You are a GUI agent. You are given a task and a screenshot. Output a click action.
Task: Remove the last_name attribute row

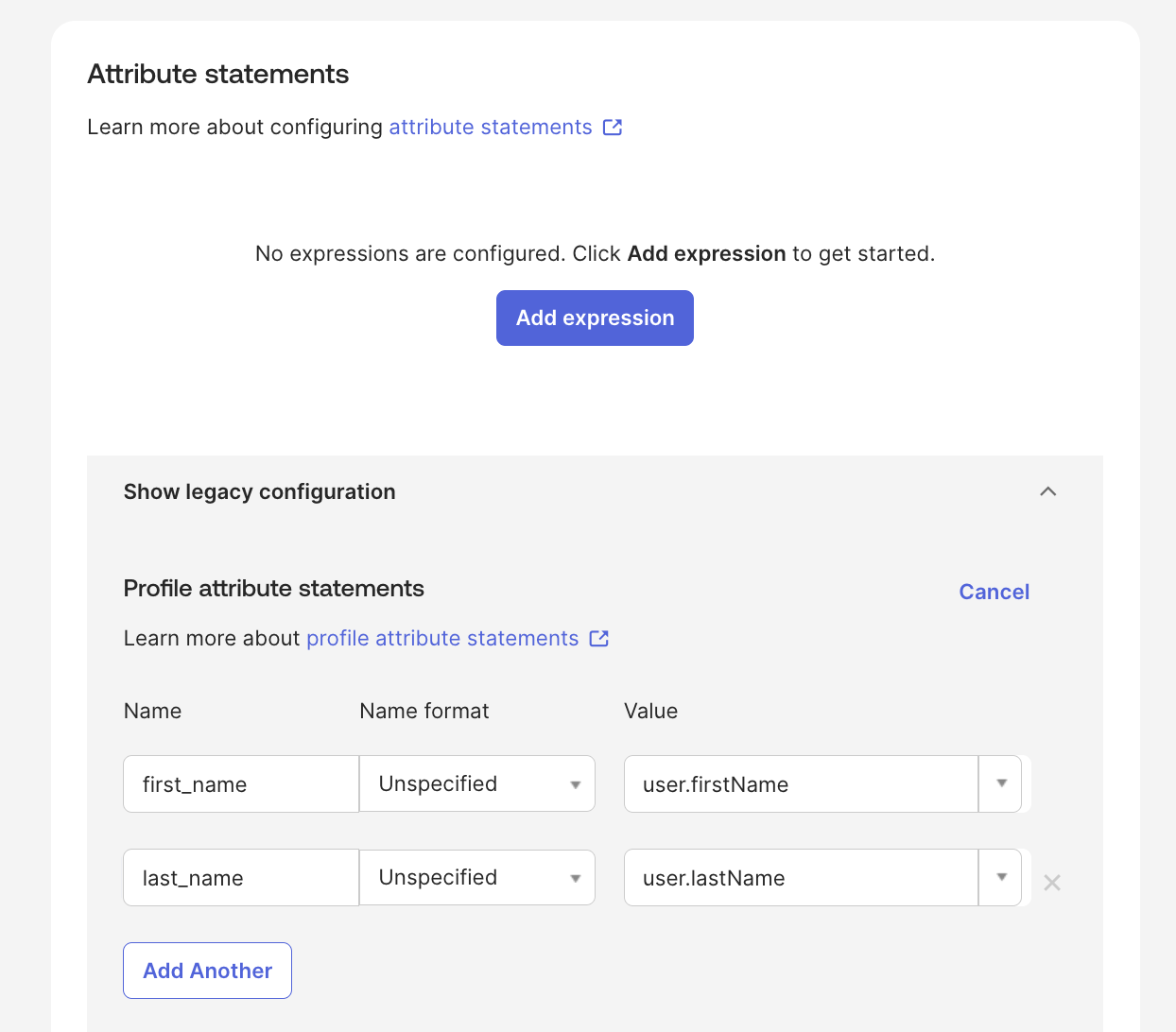[x=1051, y=882]
